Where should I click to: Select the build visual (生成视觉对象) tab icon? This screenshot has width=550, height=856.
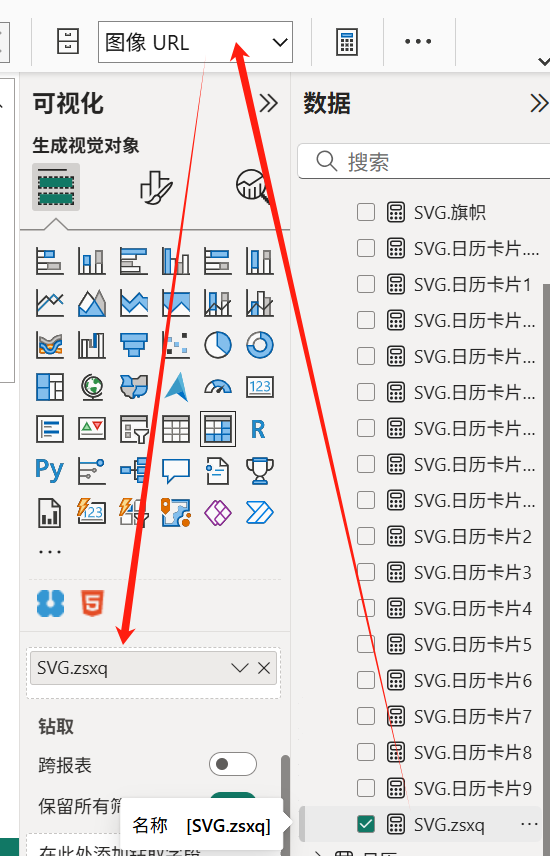(x=56, y=187)
